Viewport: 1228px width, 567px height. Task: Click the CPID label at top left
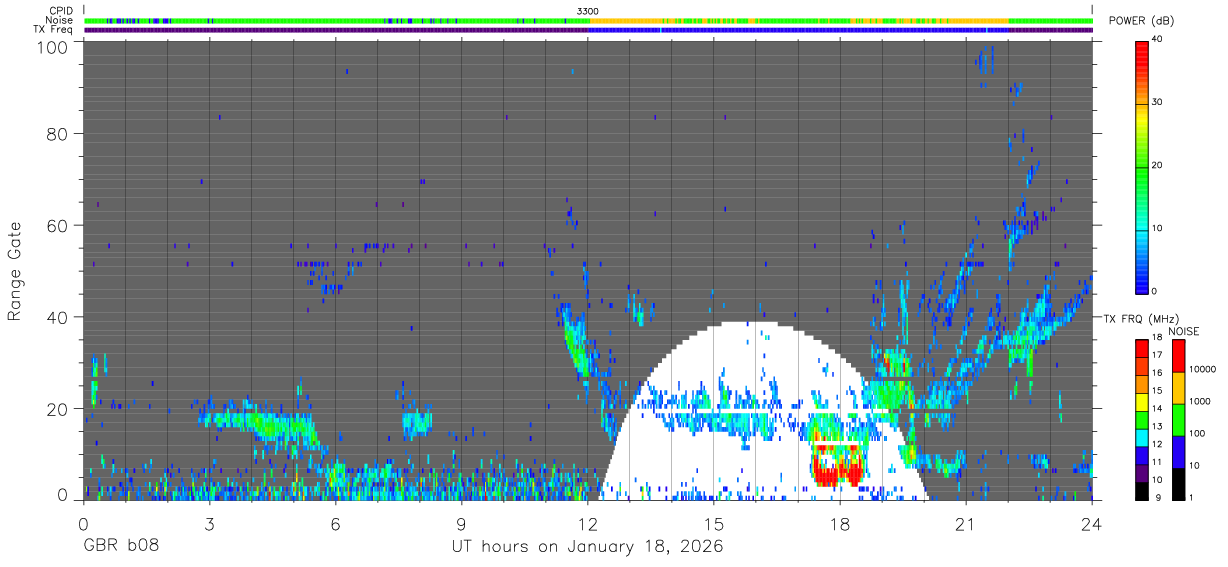(x=60, y=11)
